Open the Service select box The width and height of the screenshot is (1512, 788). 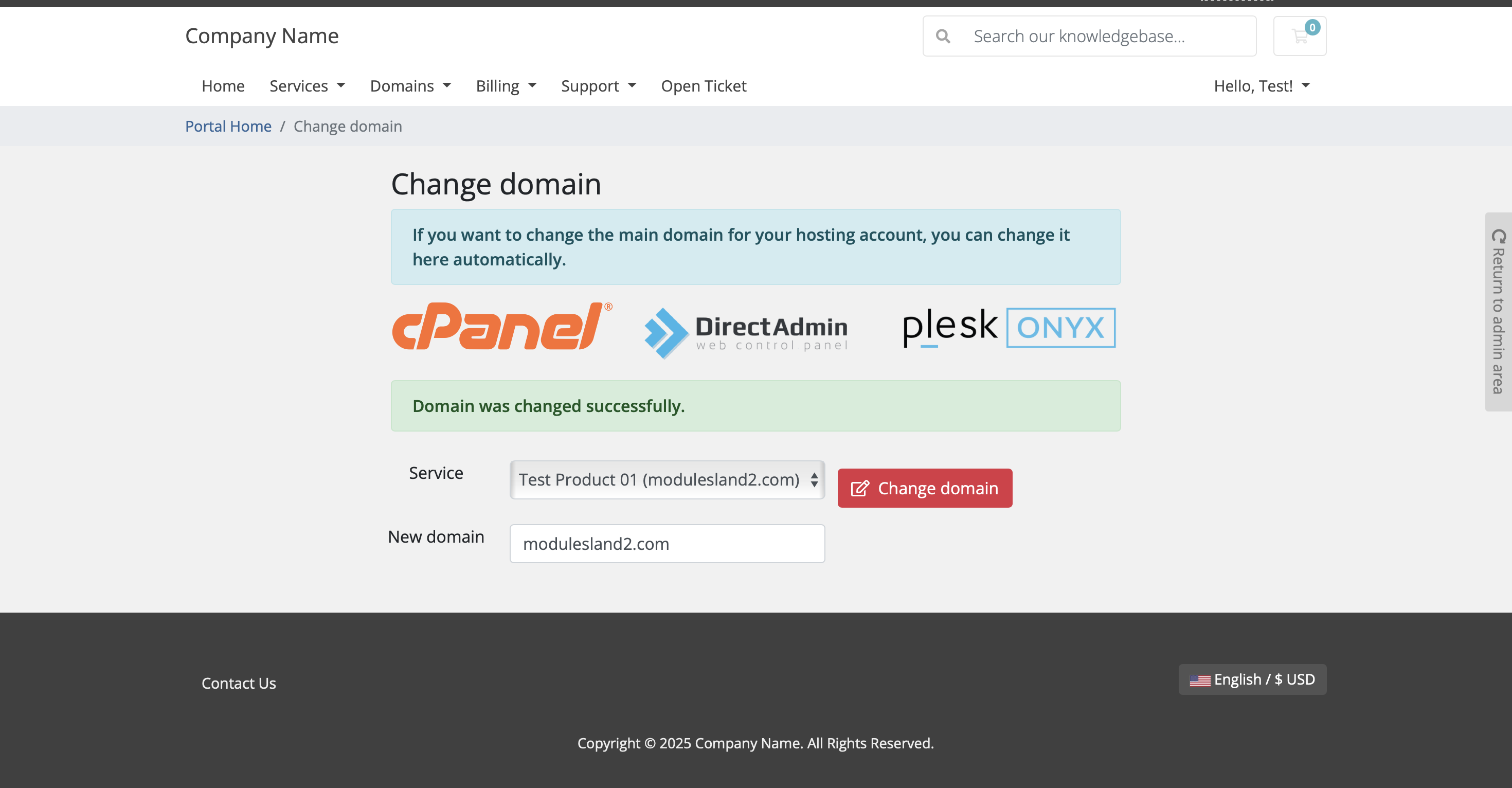coord(668,480)
